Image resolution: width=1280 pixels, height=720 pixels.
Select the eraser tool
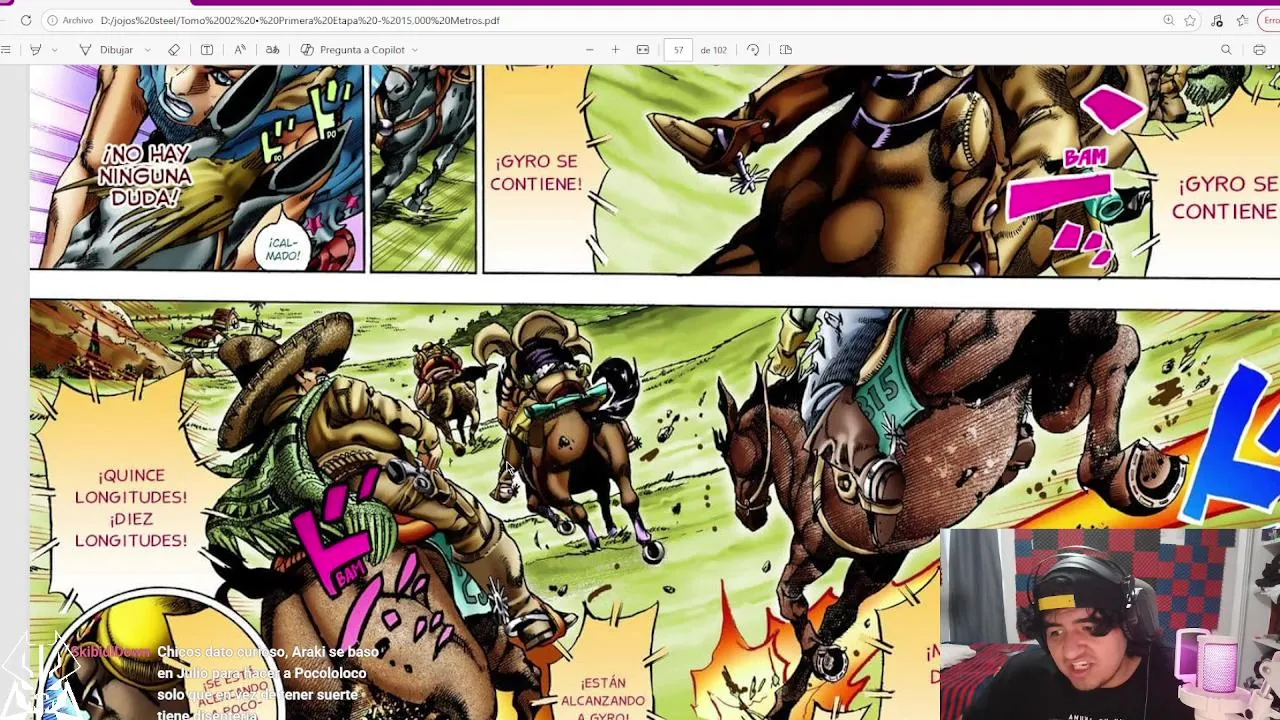pos(174,50)
